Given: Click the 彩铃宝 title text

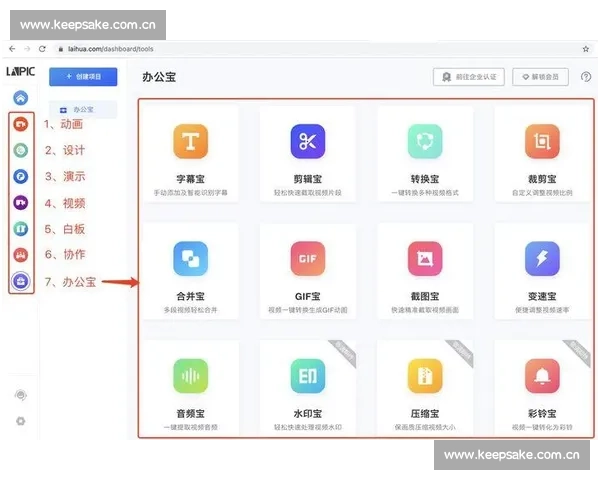Looking at the screenshot, I should click(x=542, y=414).
